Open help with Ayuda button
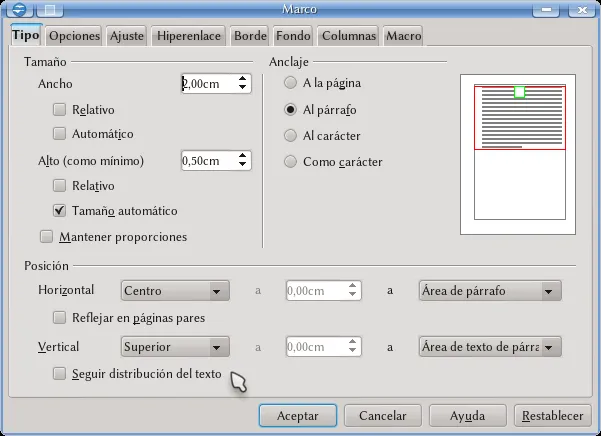Screen dimensions: 601x436 point(468,416)
